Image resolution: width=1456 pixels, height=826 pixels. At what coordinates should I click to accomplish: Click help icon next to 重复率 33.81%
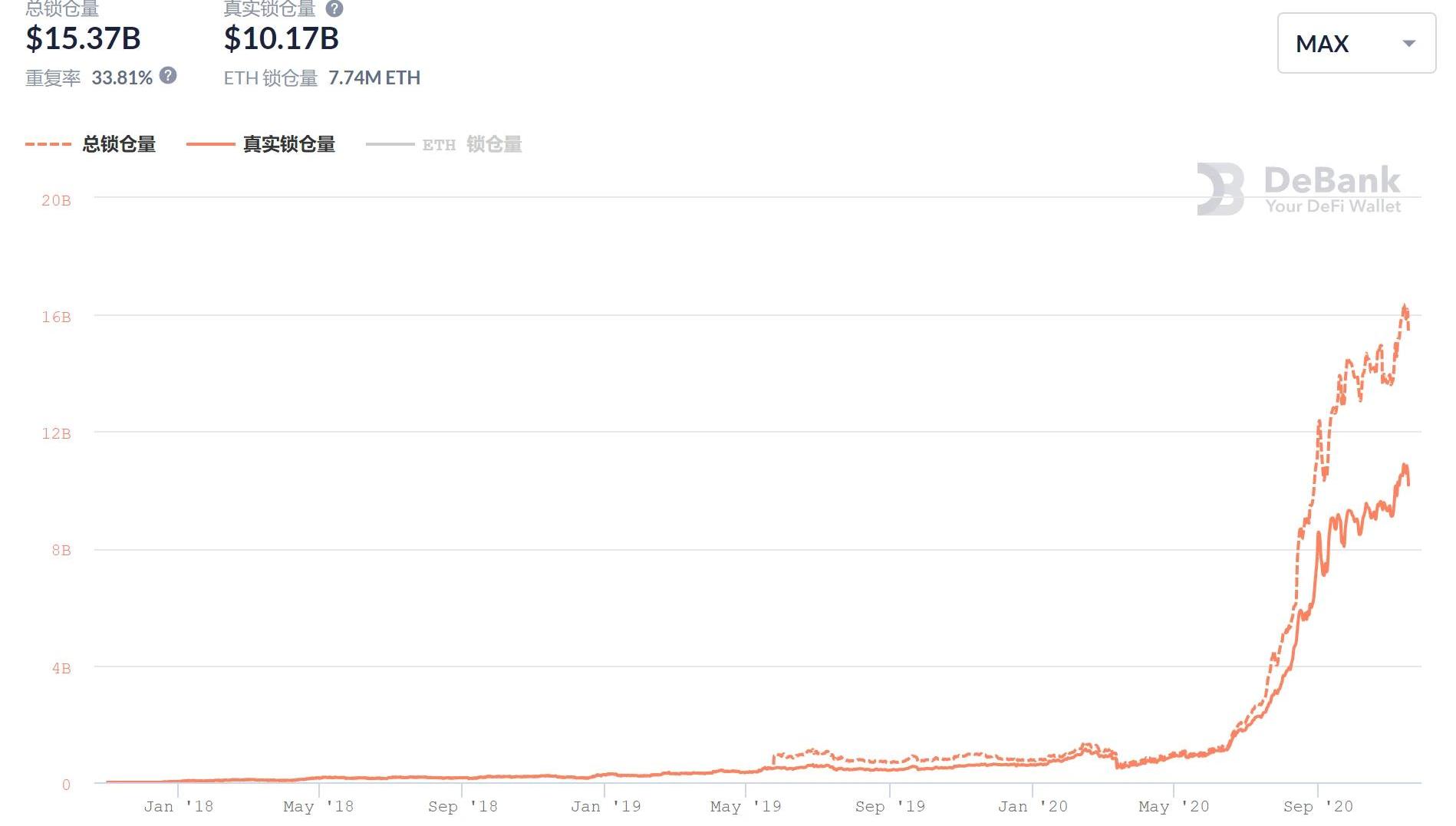(168, 76)
